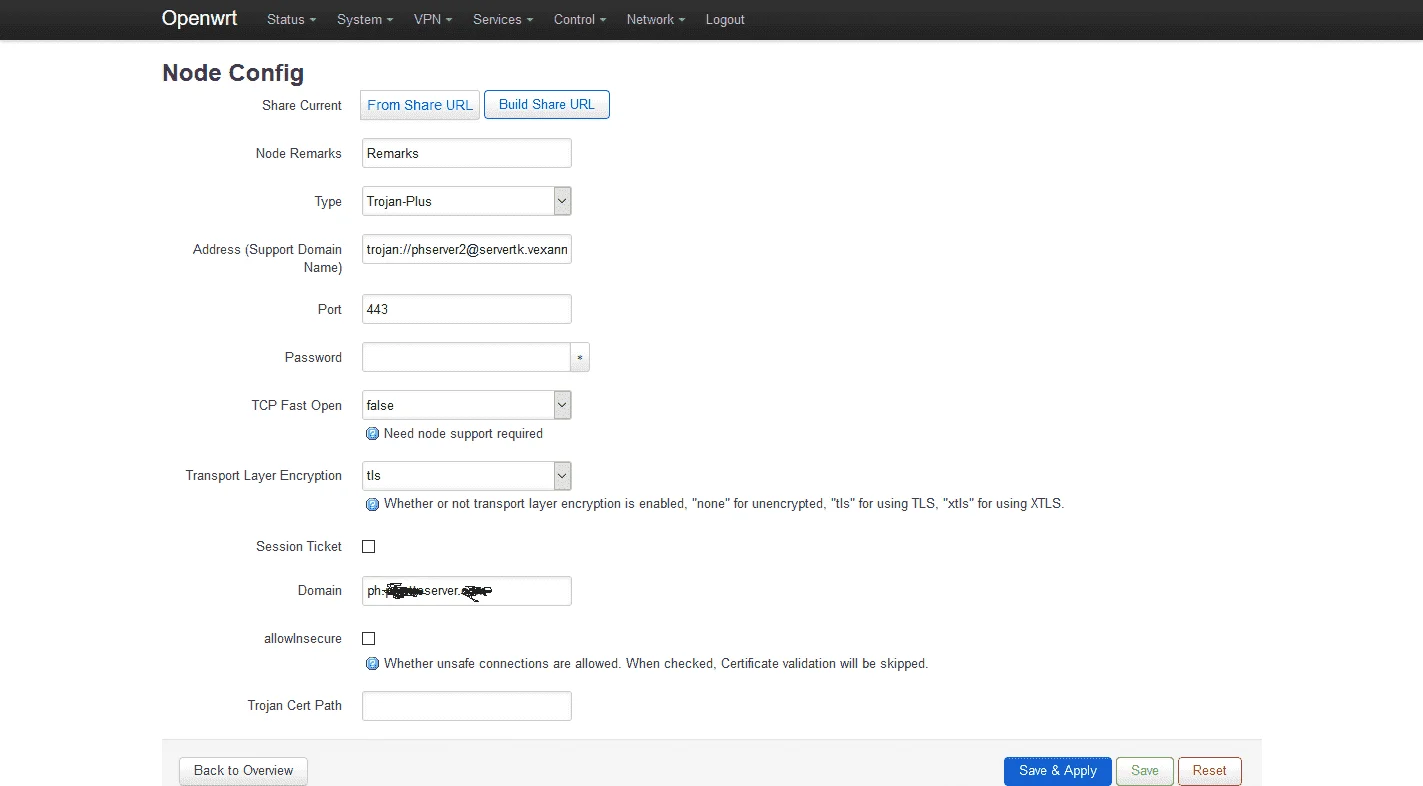Click the 'Session Ticket' label
Viewport: 1423px width, 786px height.
click(x=299, y=547)
